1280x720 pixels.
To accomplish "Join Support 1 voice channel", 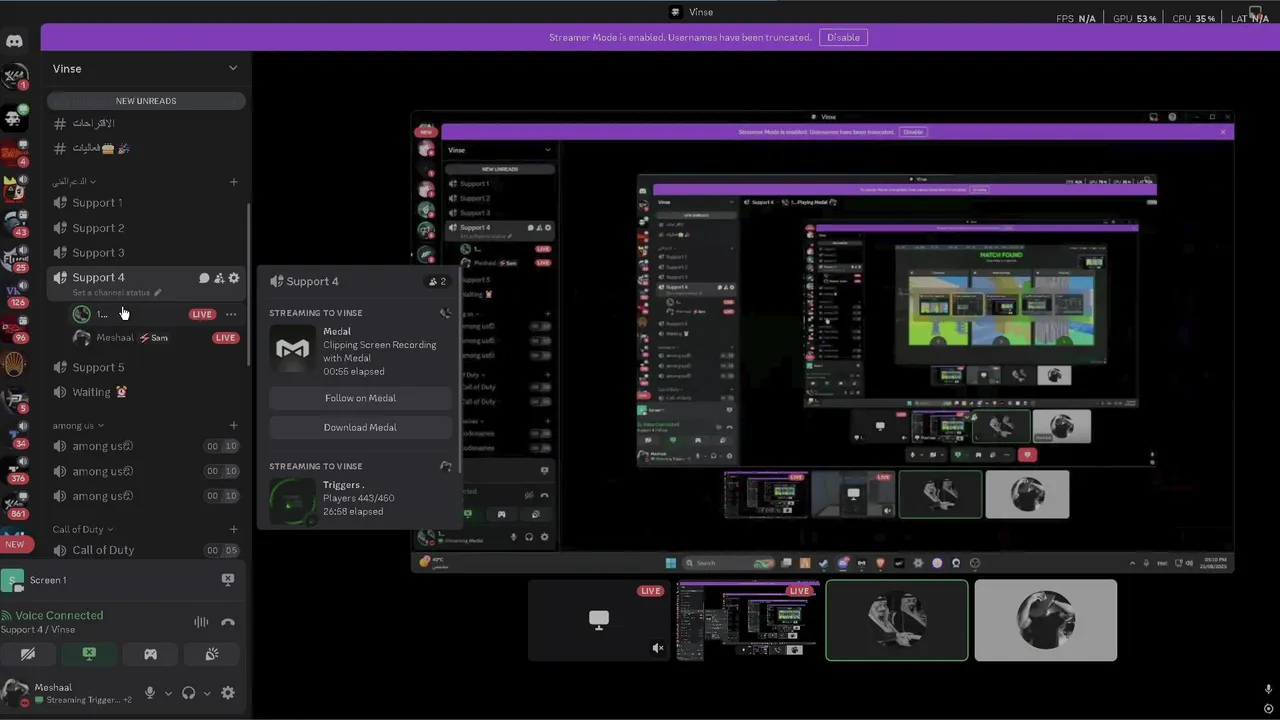I will 146,203.
